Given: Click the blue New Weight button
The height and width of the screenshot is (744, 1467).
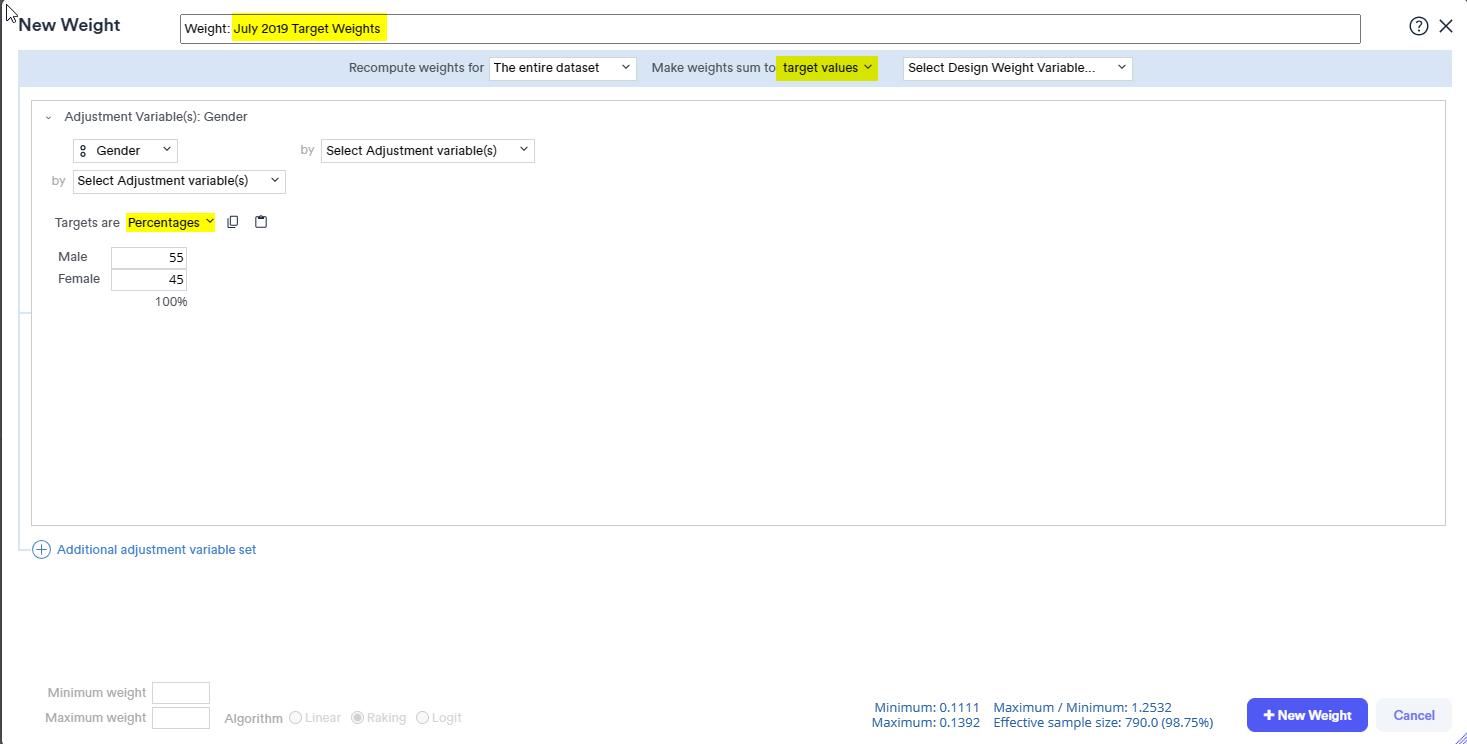Looking at the screenshot, I should click(x=1307, y=715).
